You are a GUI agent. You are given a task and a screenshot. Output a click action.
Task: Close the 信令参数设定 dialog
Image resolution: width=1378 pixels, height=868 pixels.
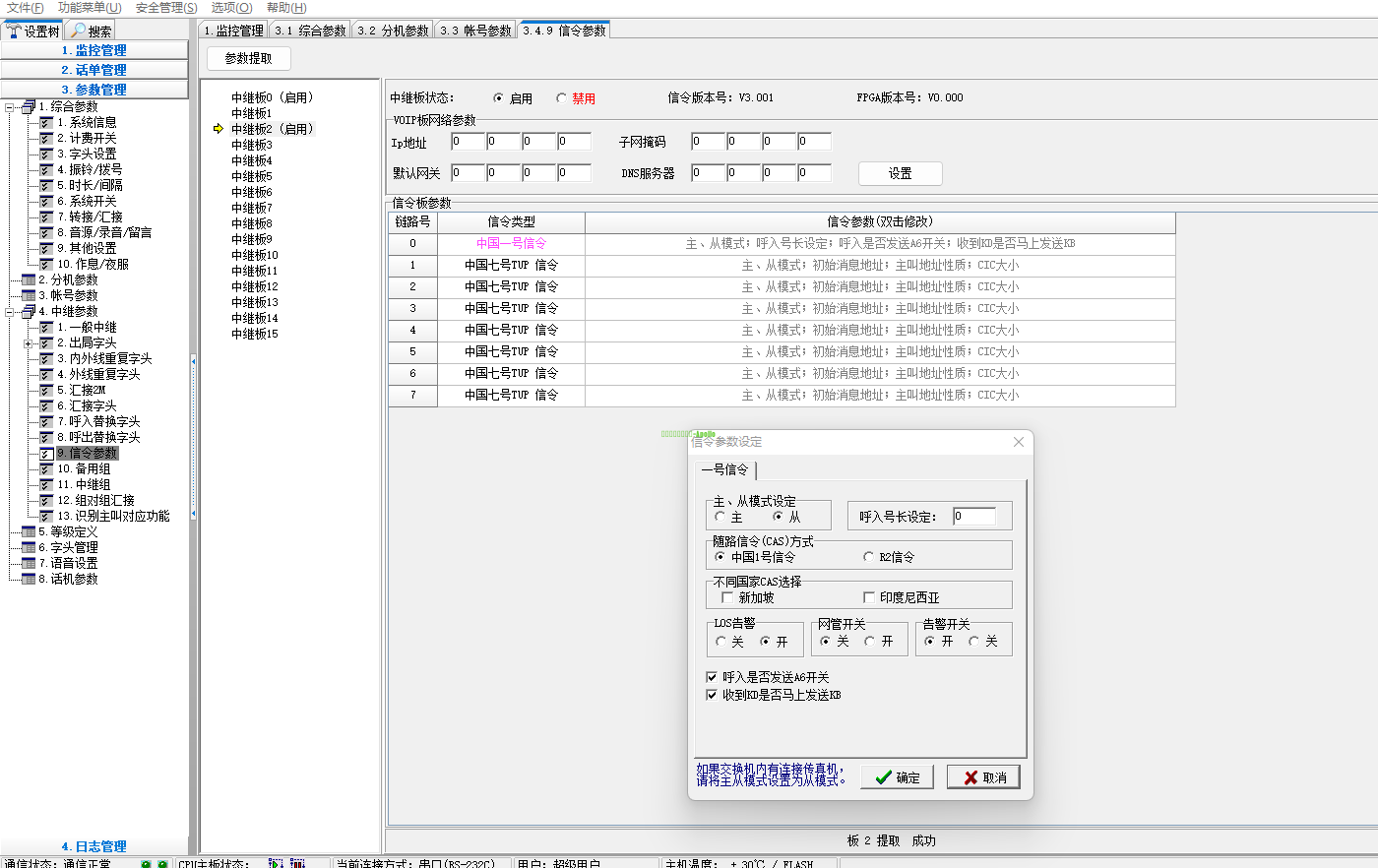(1019, 442)
